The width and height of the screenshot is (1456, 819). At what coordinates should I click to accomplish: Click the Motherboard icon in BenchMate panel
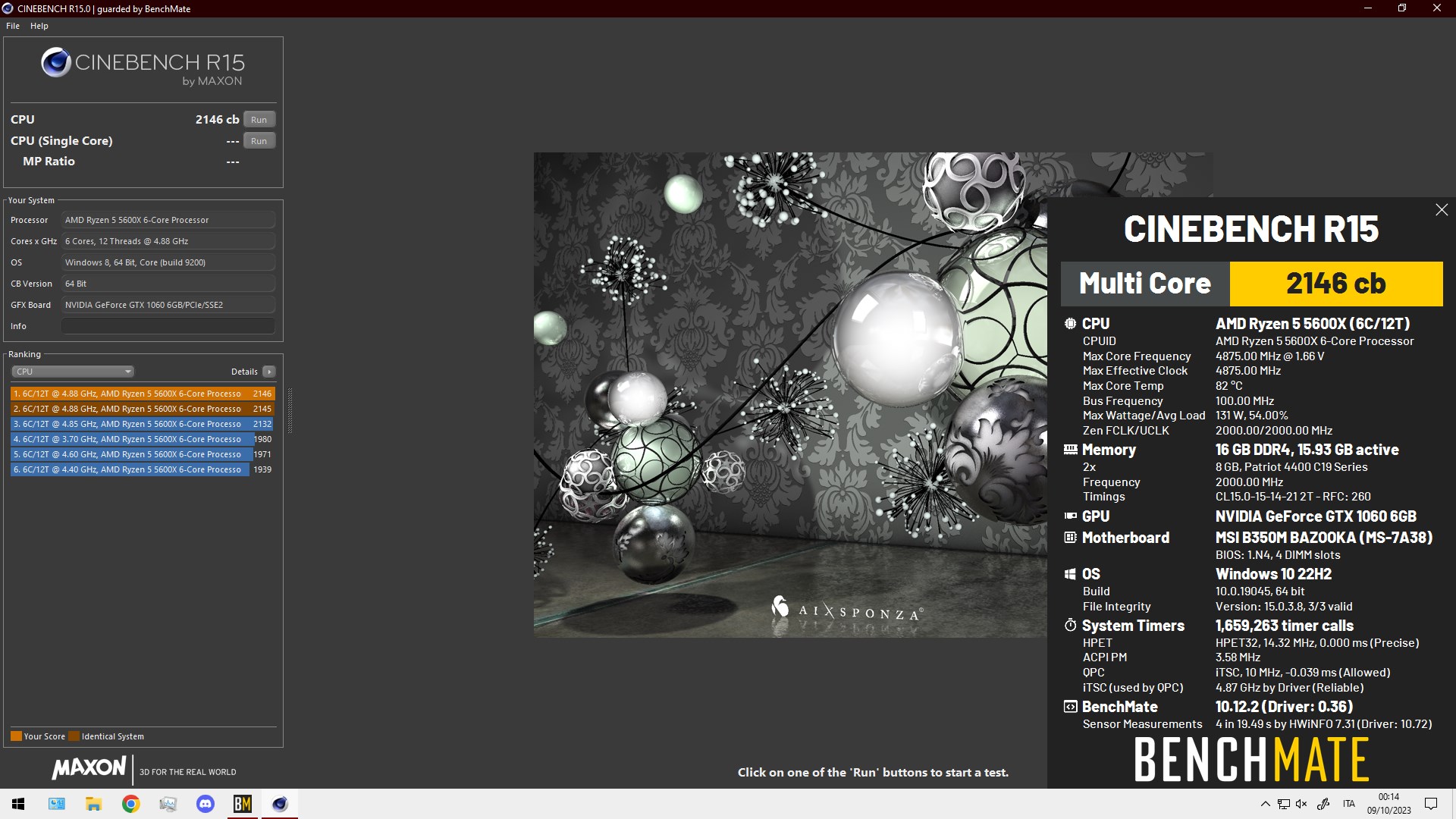coord(1070,538)
